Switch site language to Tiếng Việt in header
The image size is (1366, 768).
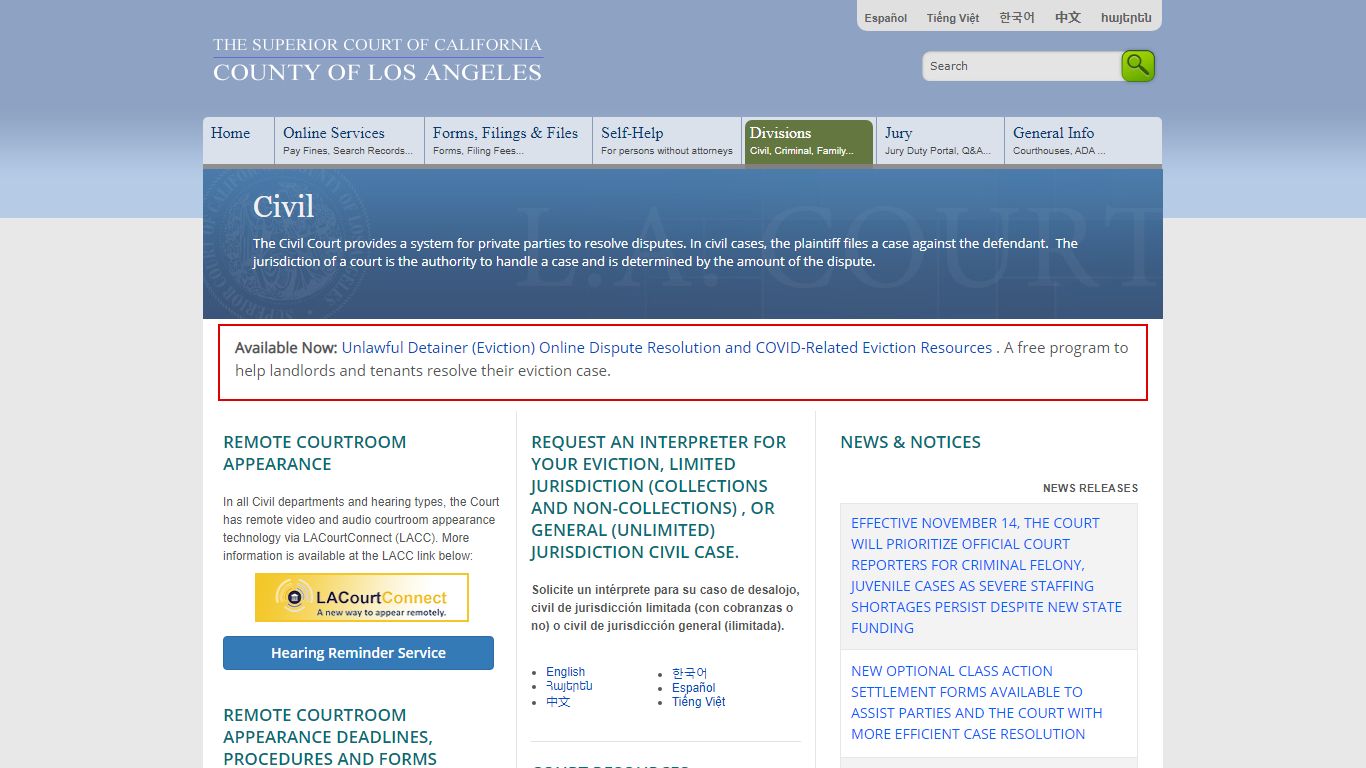click(953, 18)
